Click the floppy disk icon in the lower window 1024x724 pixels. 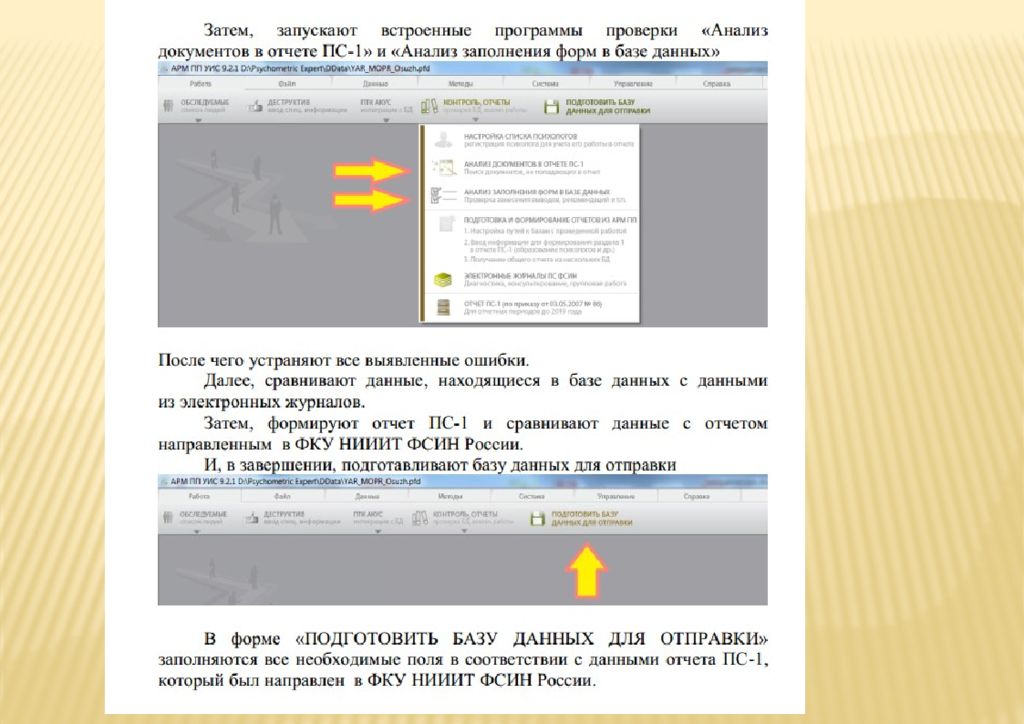[538, 518]
